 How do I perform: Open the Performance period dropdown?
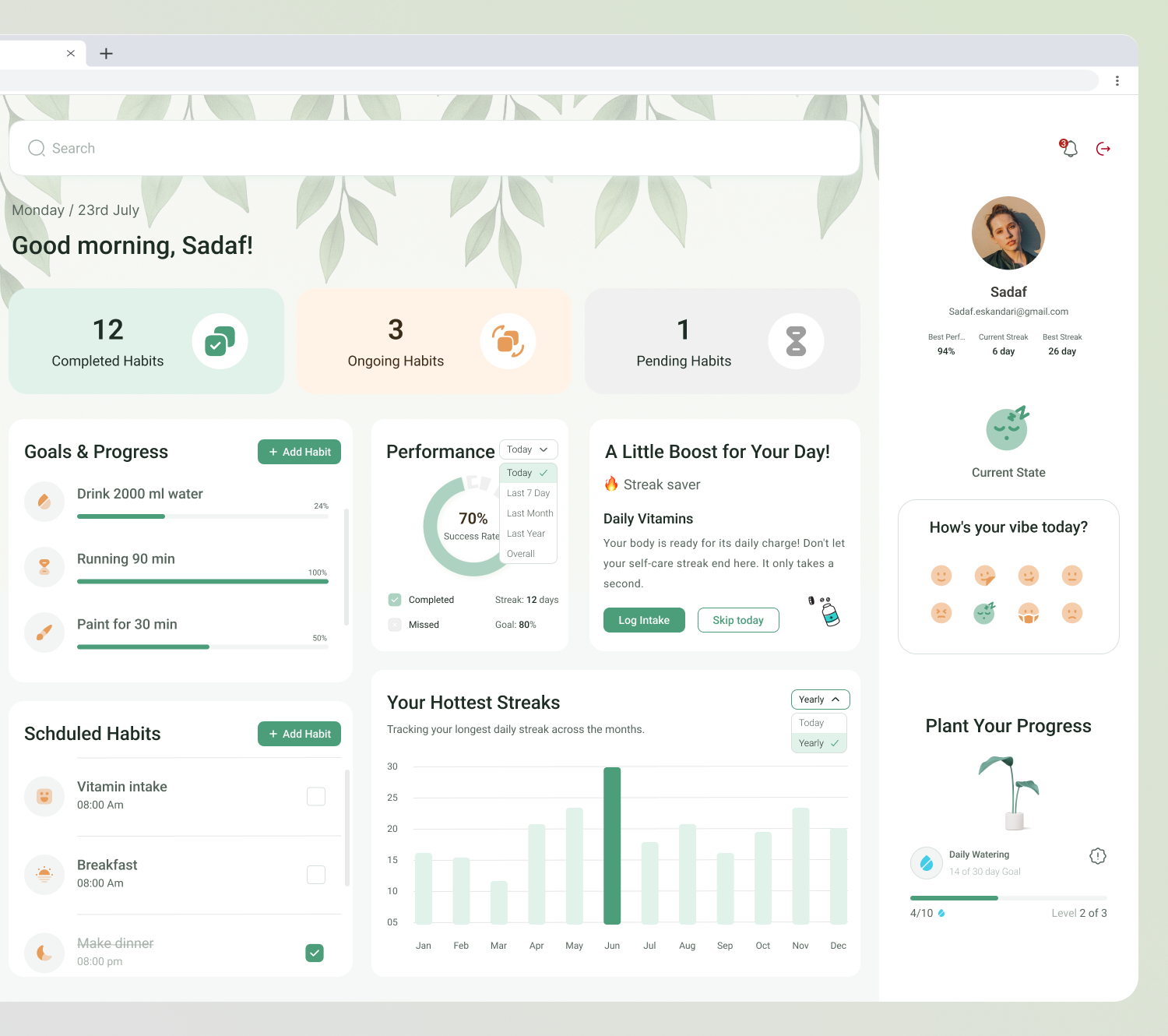click(x=528, y=449)
